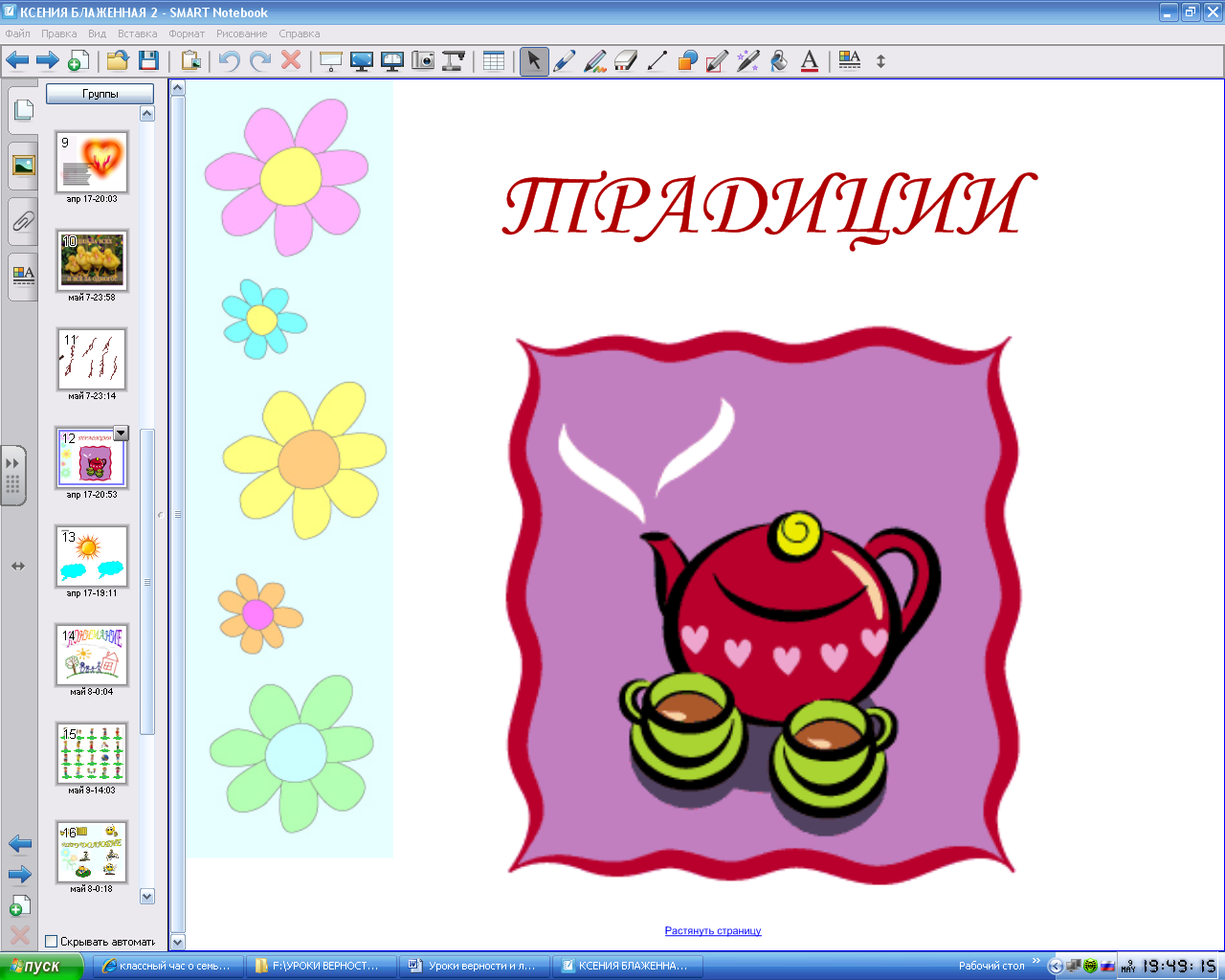Add a new page with the toolbar icon
Viewport: 1225px width, 980px height.
78,60
